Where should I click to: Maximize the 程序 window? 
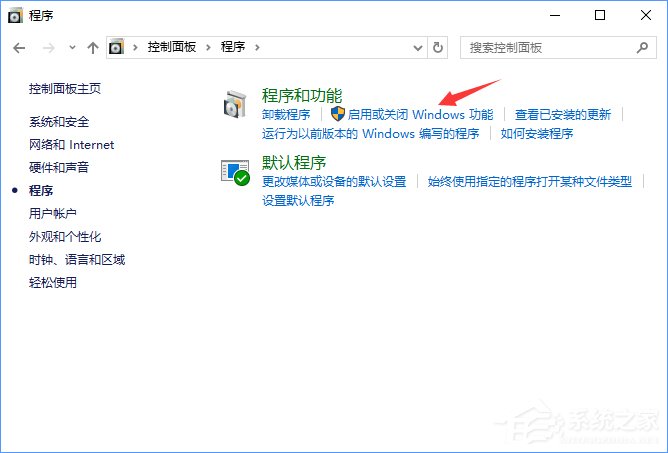point(600,15)
